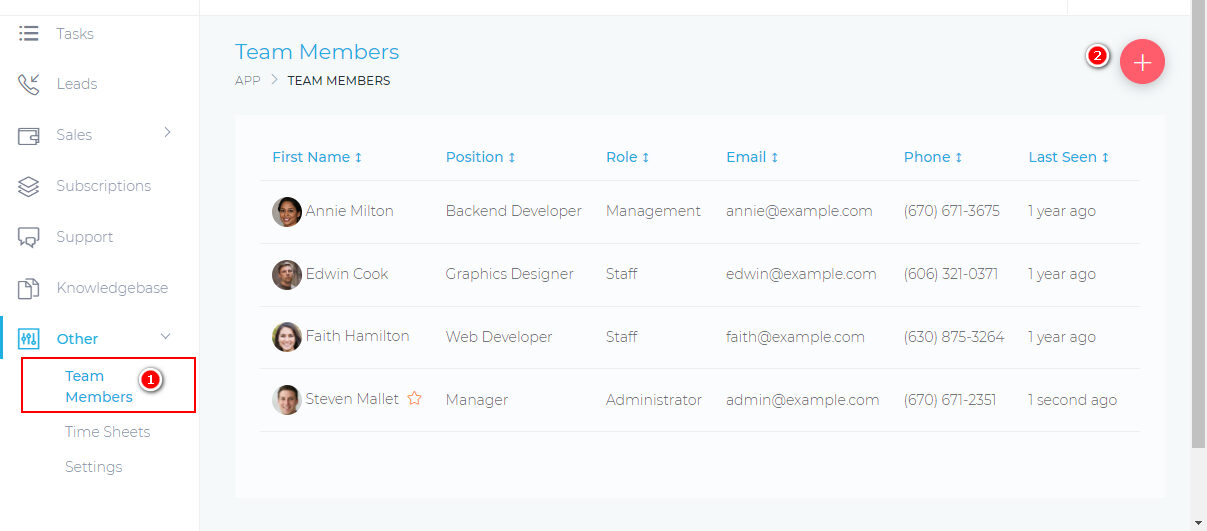The height and width of the screenshot is (531, 1207).
Task: Sort table by First Name column
Action: [317, 157]
